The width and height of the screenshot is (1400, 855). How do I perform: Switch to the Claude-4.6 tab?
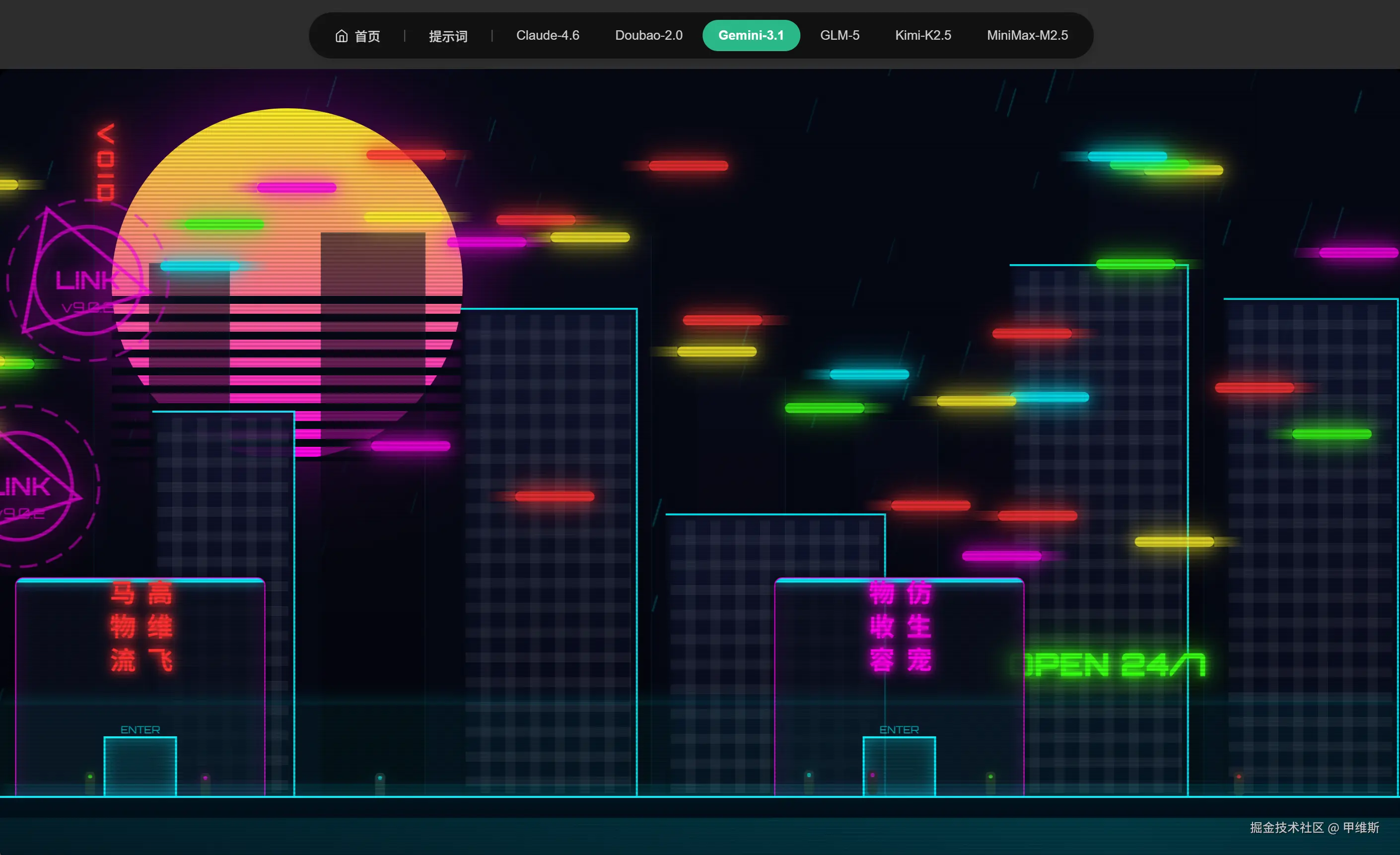click(x=547, y=35)
